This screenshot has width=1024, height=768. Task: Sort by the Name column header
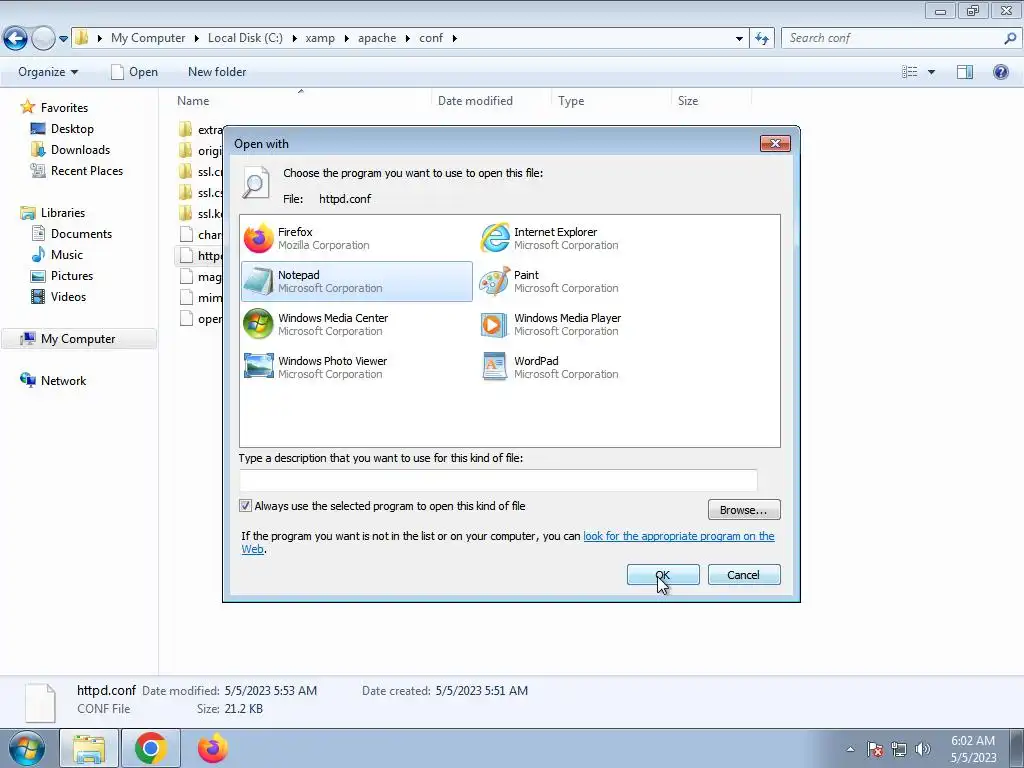coord(193,101)
